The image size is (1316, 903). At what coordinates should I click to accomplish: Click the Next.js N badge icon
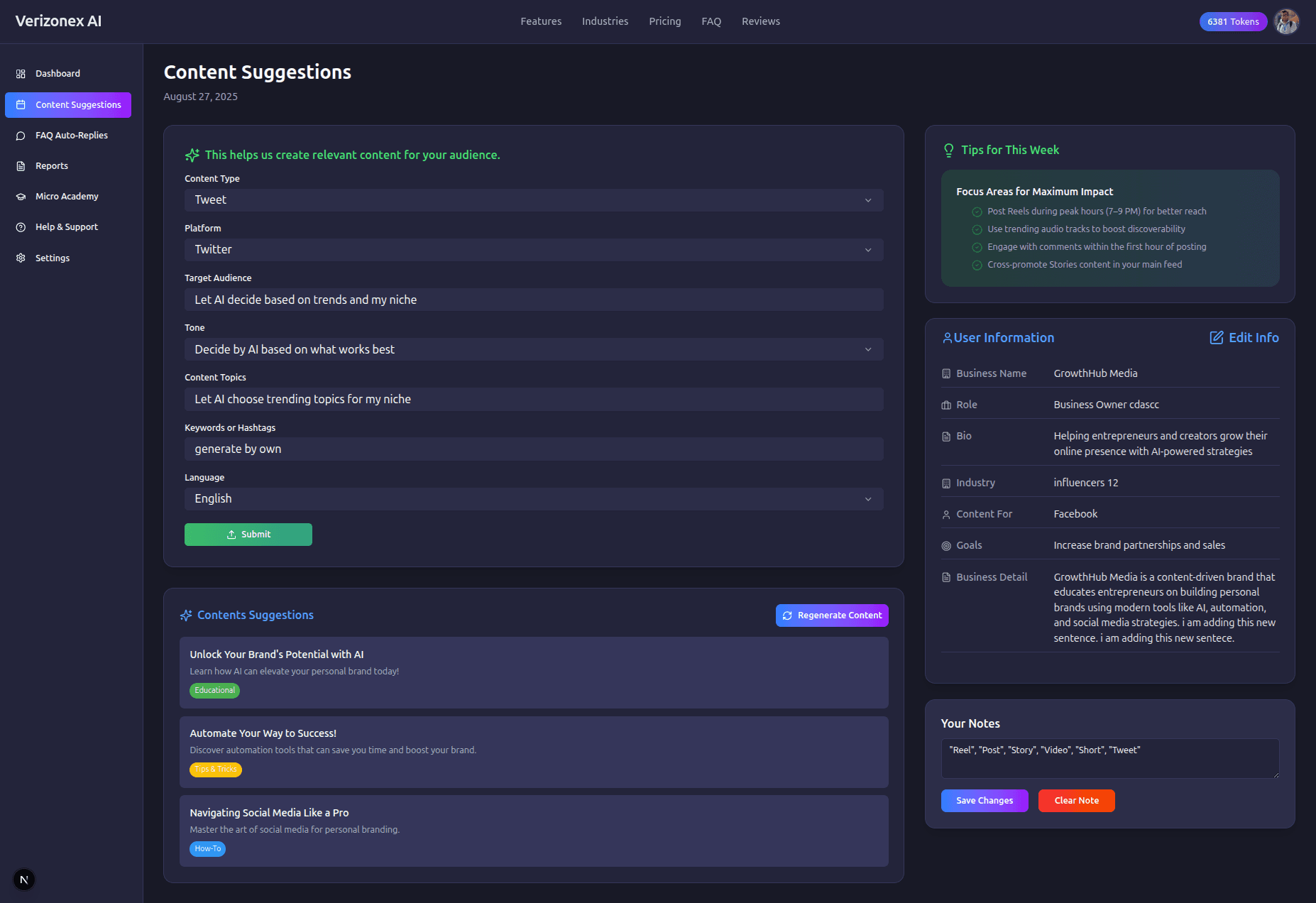(x=24, y=880)
